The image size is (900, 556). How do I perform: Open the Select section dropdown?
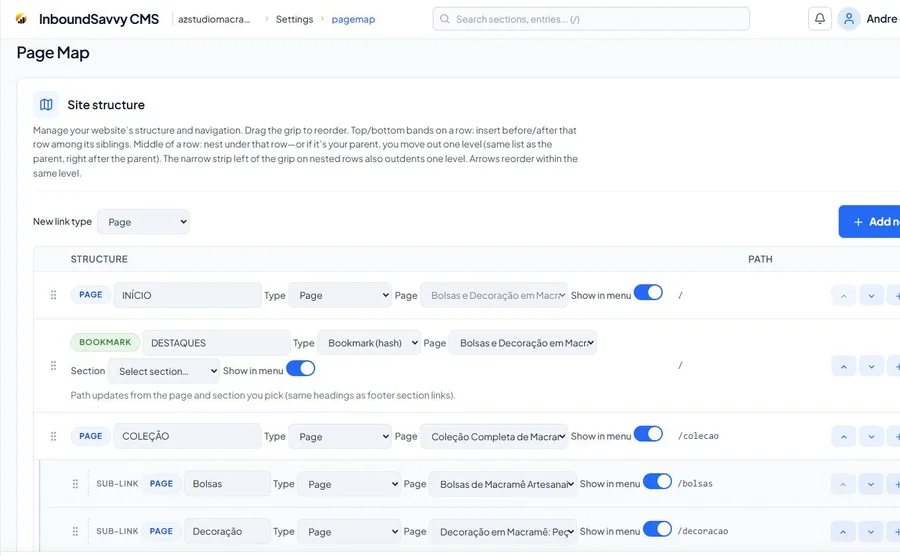click(164, 371)
